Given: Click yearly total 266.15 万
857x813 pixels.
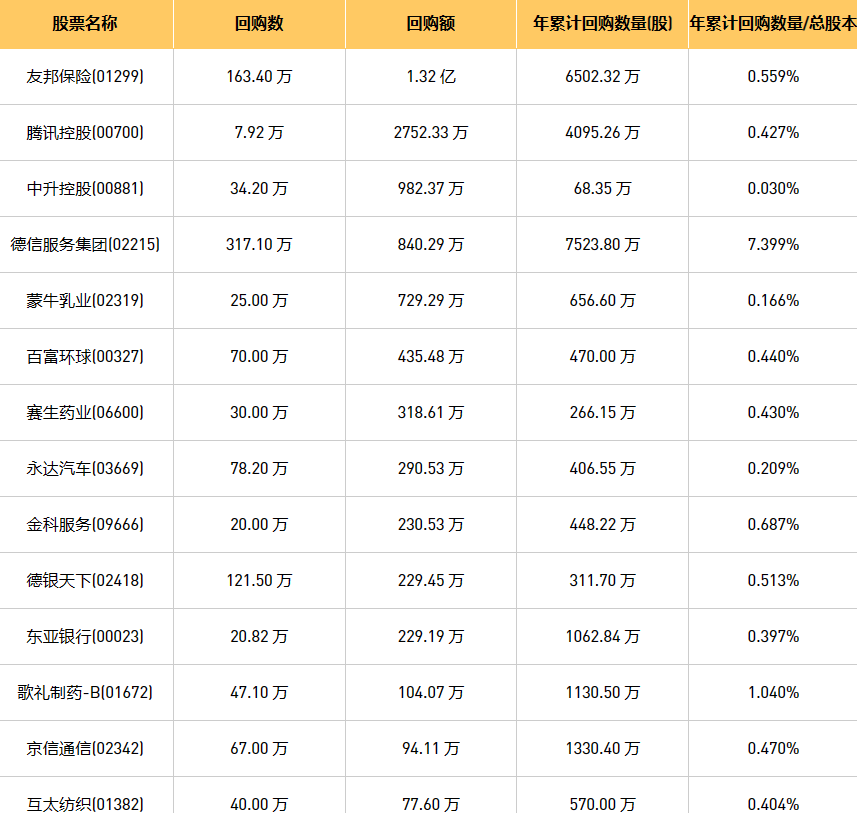Looking at the screenshot, I should point(602,412).
